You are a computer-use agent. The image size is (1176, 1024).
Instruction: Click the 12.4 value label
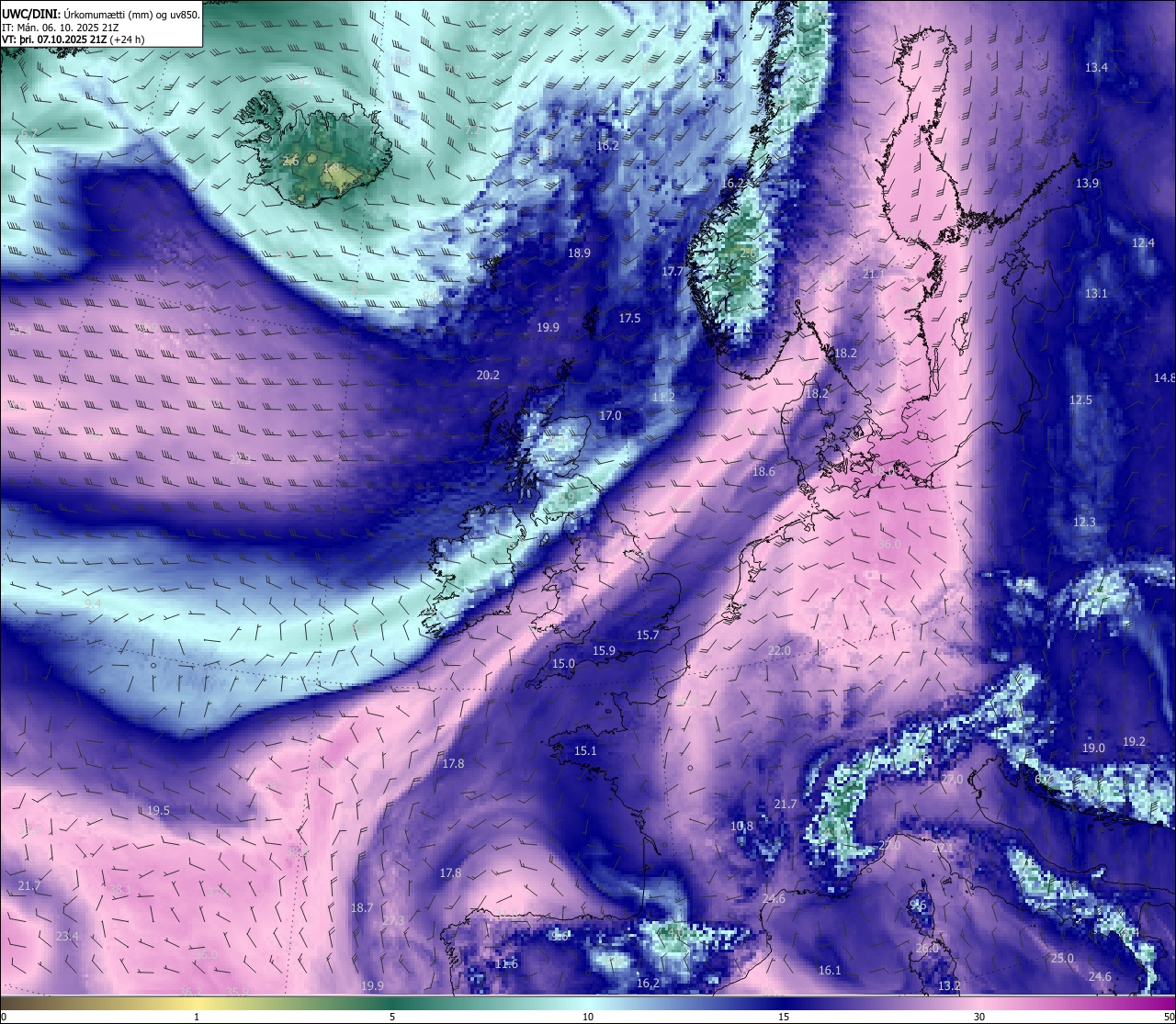(x=1143, y=243)
